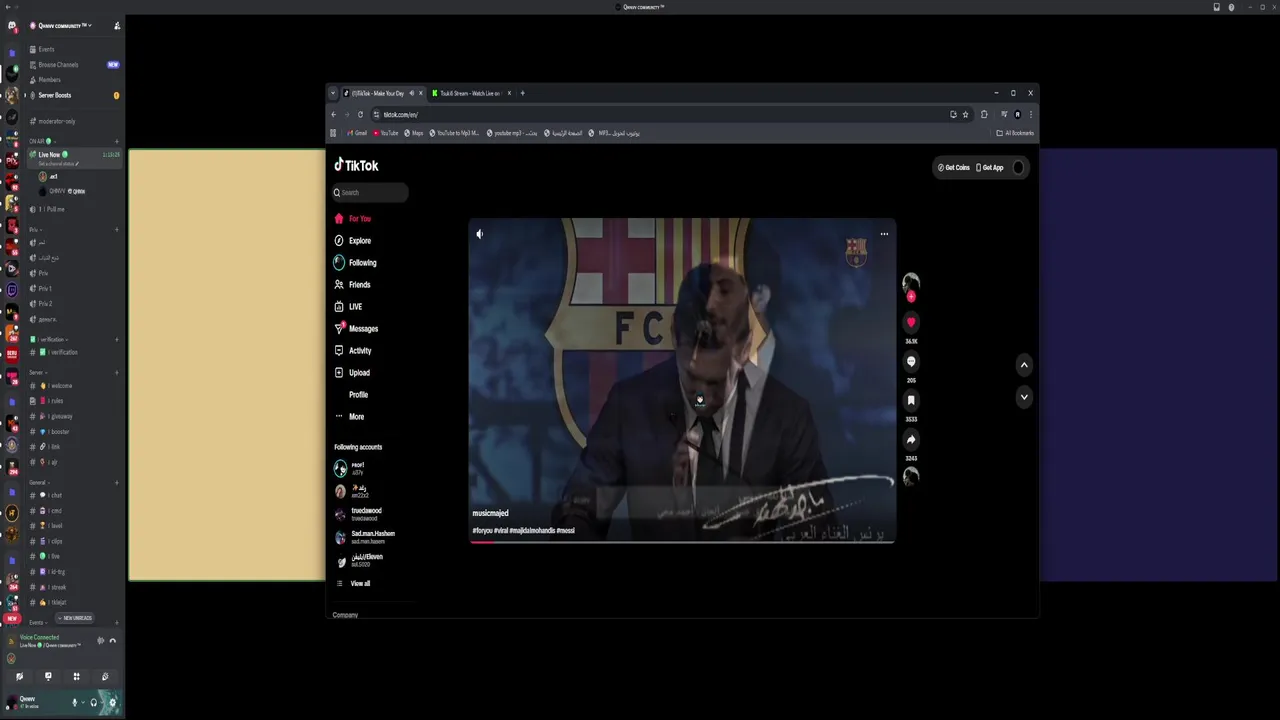Click the #foryou hashtag in the caption
1280x720 pixels.
pyautogui.click(x=482, y=531)
